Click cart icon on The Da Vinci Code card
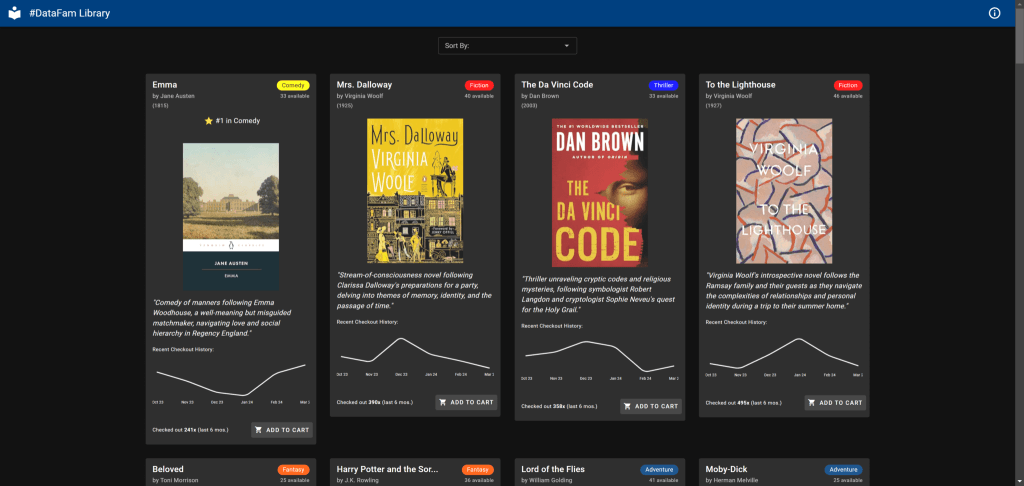The width and height of the screenshot is (1024, 486). 628,406
